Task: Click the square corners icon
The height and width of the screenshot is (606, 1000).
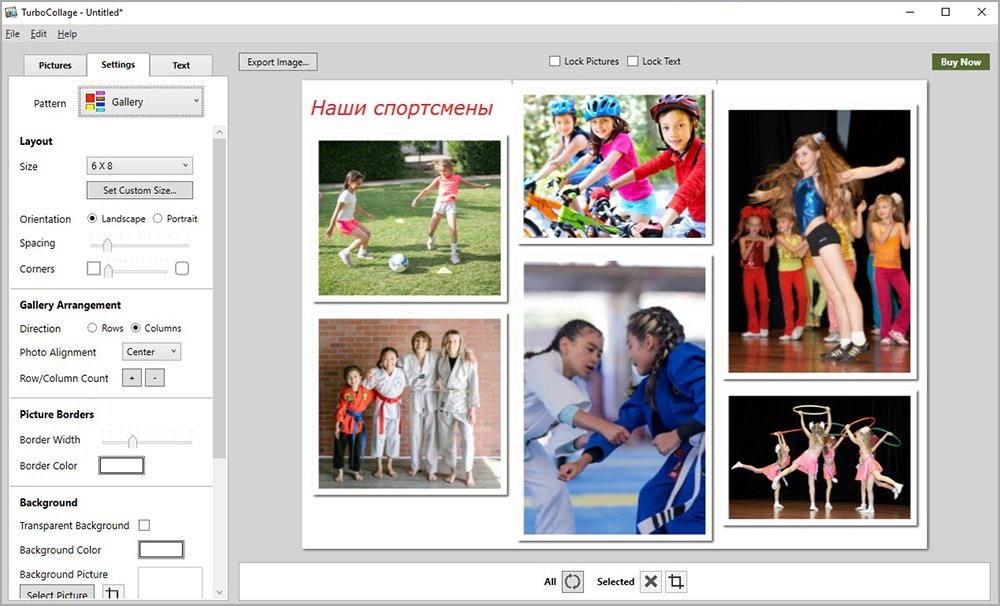Action: tap(94, 268)
